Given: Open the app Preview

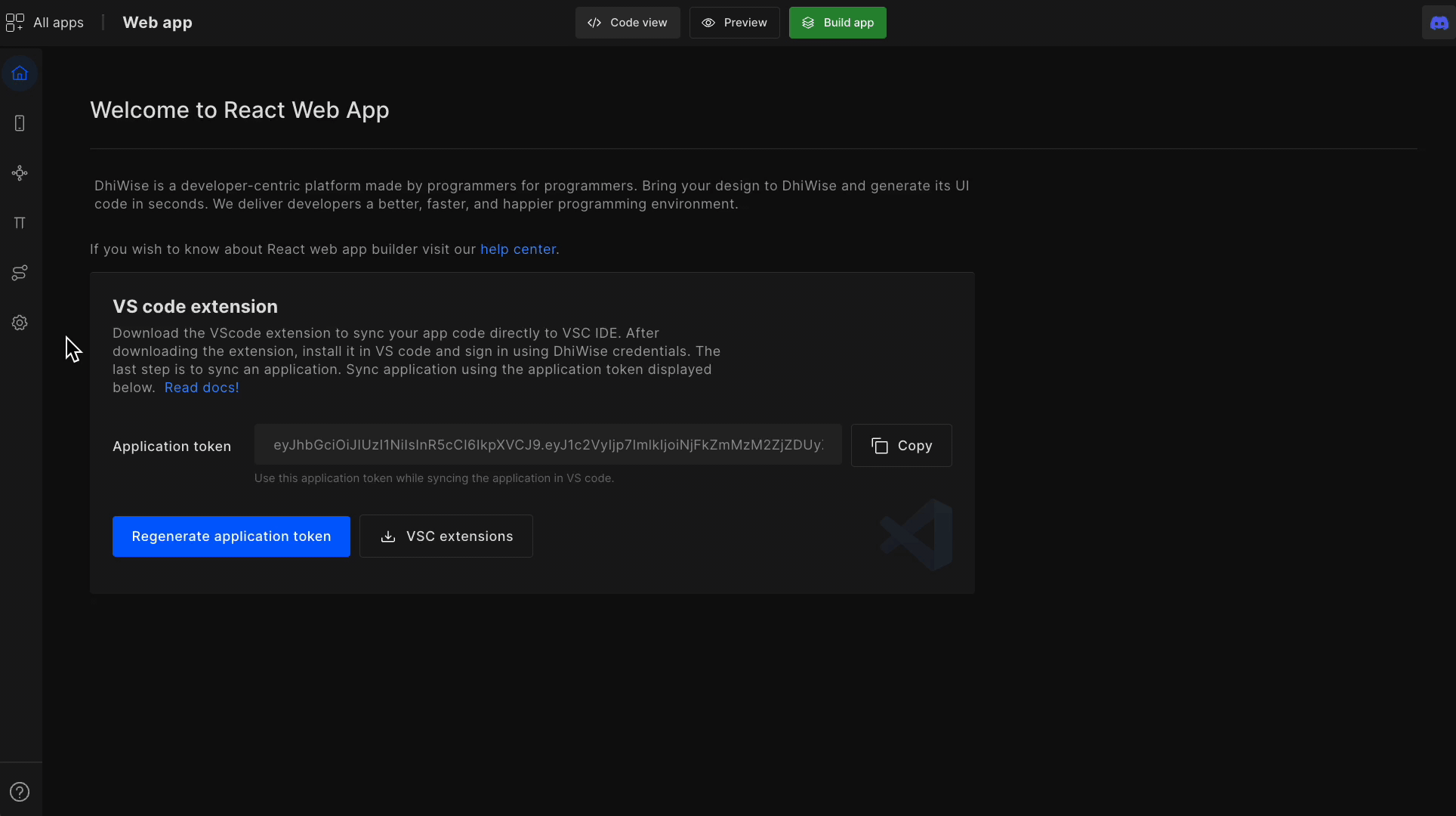Looking at the screenshot, I should (734, 23).
